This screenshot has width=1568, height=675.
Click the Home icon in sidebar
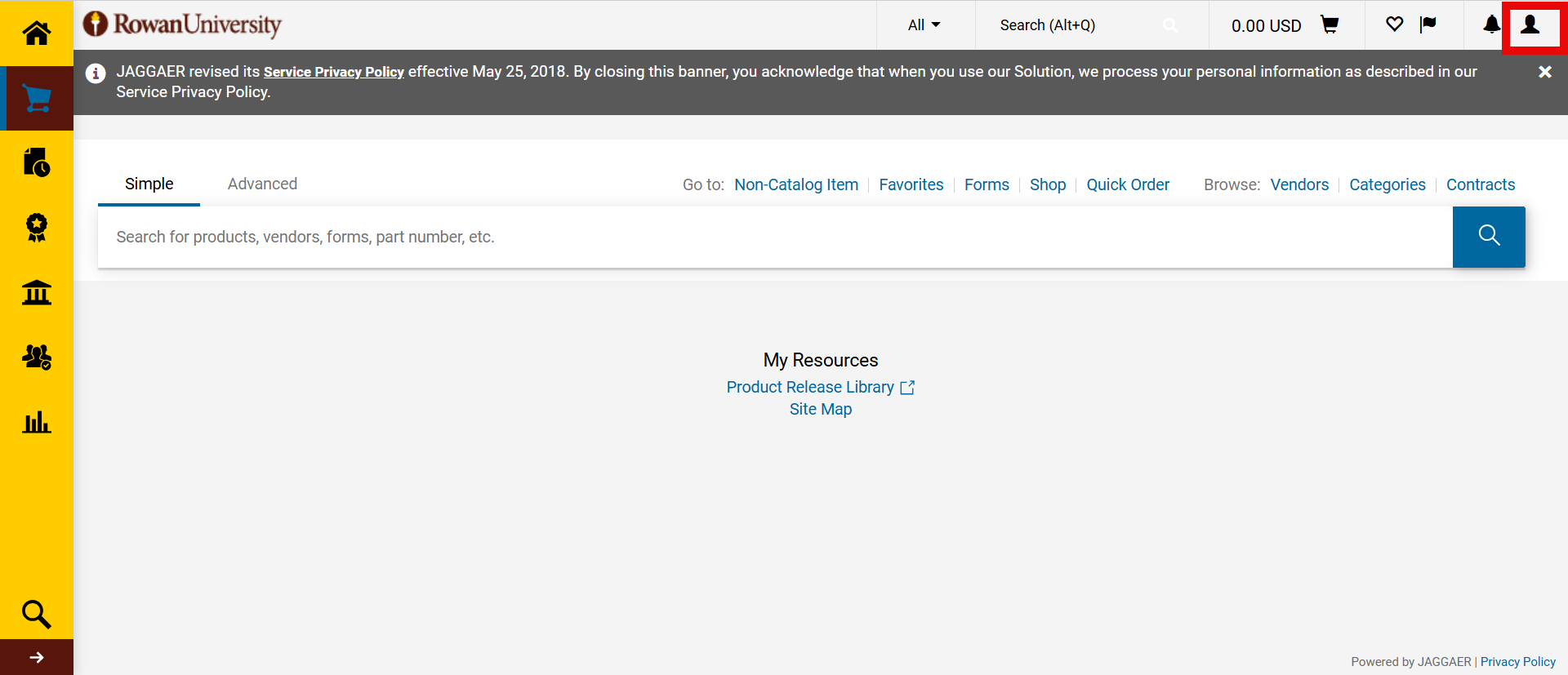point(36,33)
